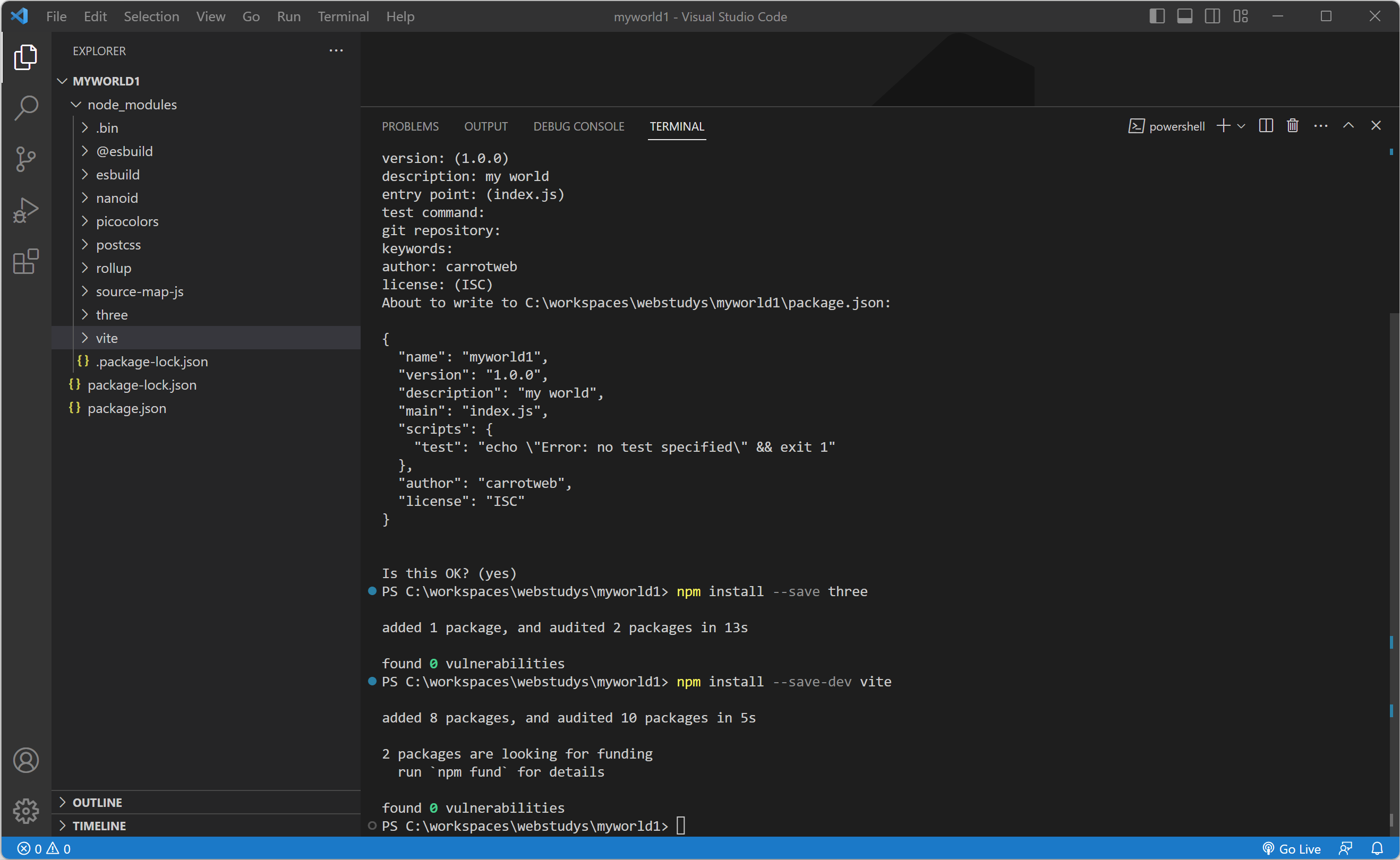The height and width of the screenshot is (860, 1400).
Task: Switch to the PROBLEMS tab
Action: tap(409, 126)
